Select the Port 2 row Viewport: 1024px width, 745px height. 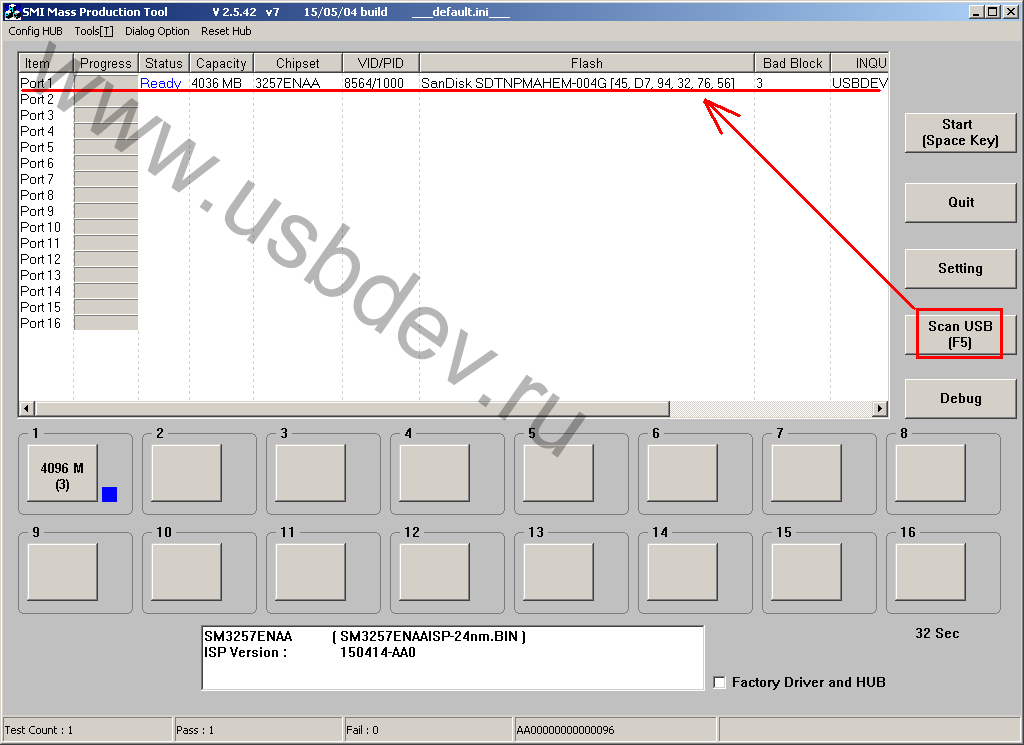[x=453, y=99]
